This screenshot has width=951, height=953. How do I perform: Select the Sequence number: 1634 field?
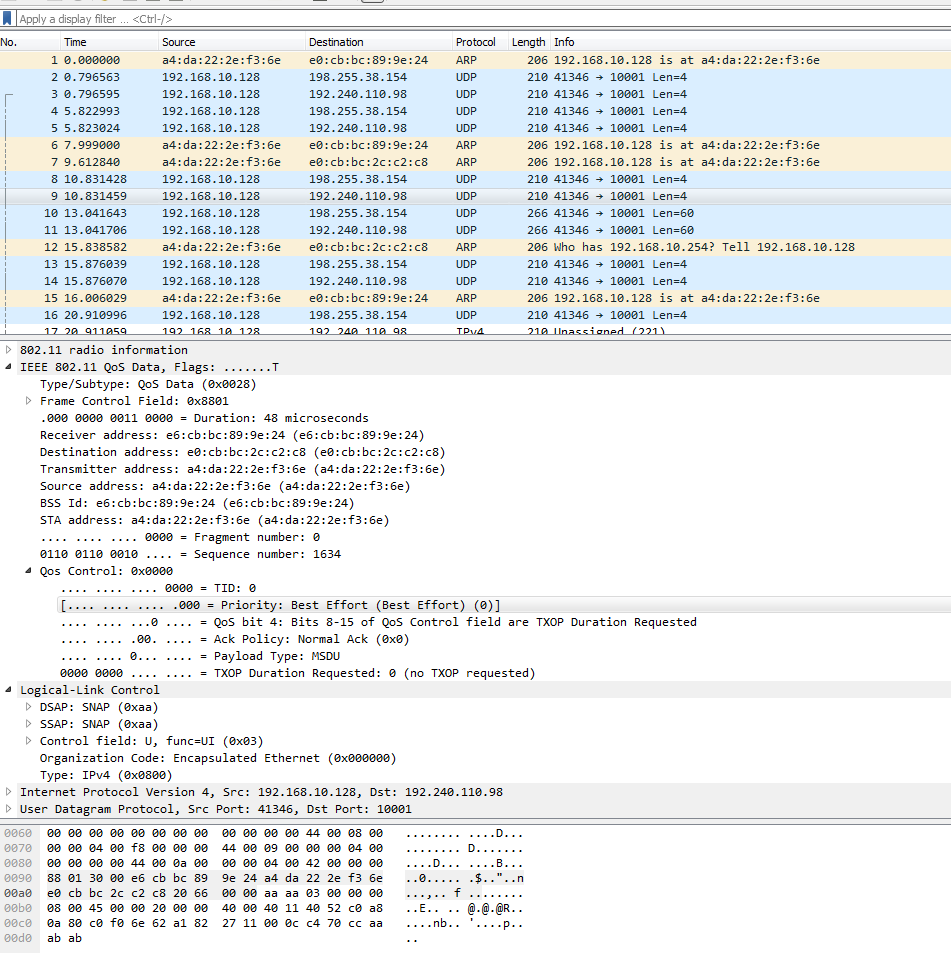coord(190,554)
